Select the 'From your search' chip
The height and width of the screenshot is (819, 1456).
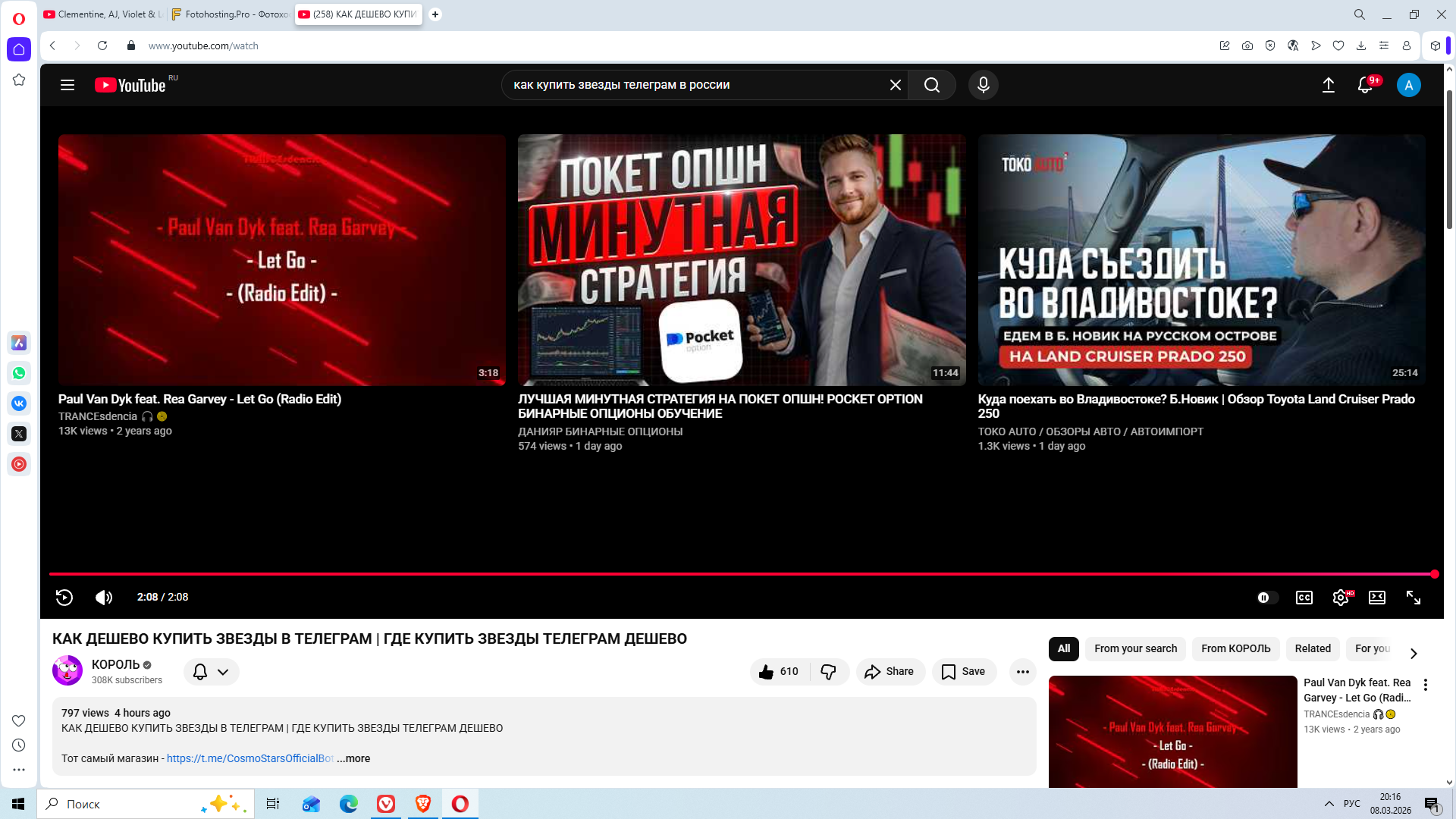click(x=1135, y=649)
